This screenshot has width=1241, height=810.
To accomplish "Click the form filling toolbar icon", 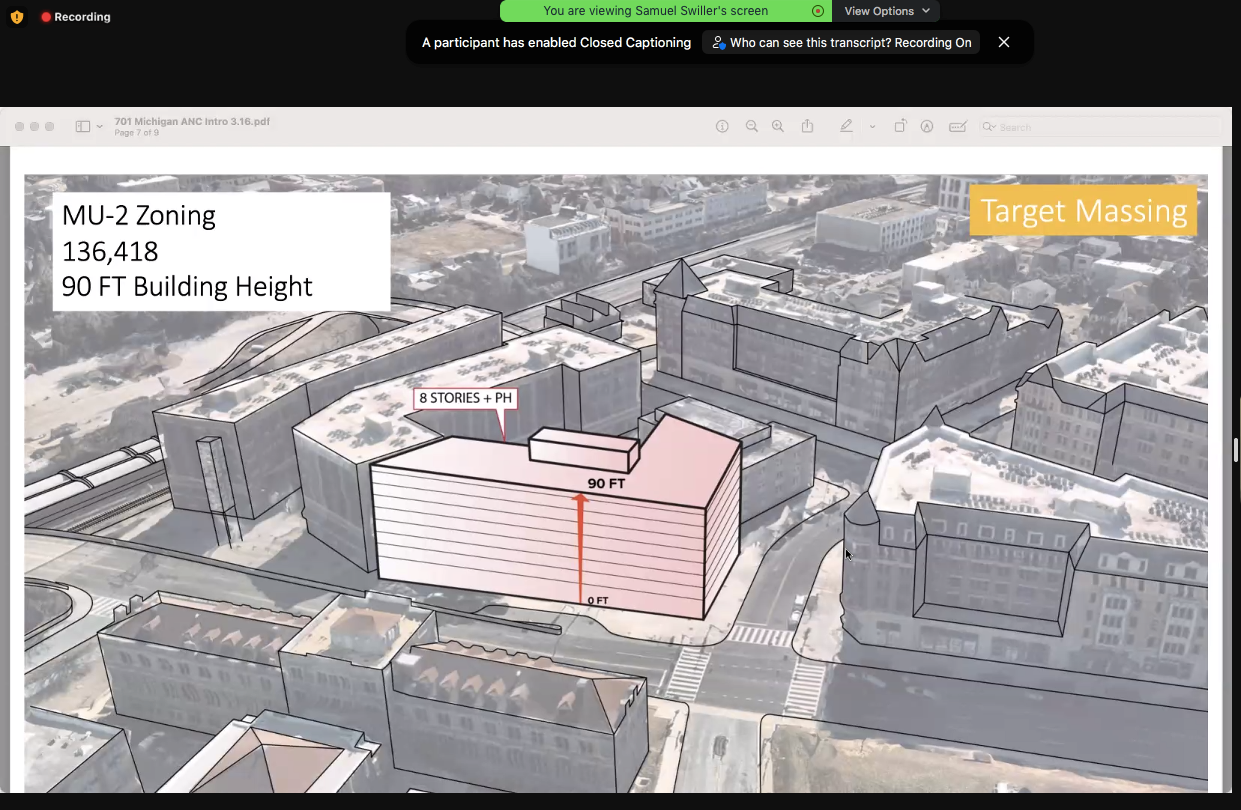I will click(957, 127).
